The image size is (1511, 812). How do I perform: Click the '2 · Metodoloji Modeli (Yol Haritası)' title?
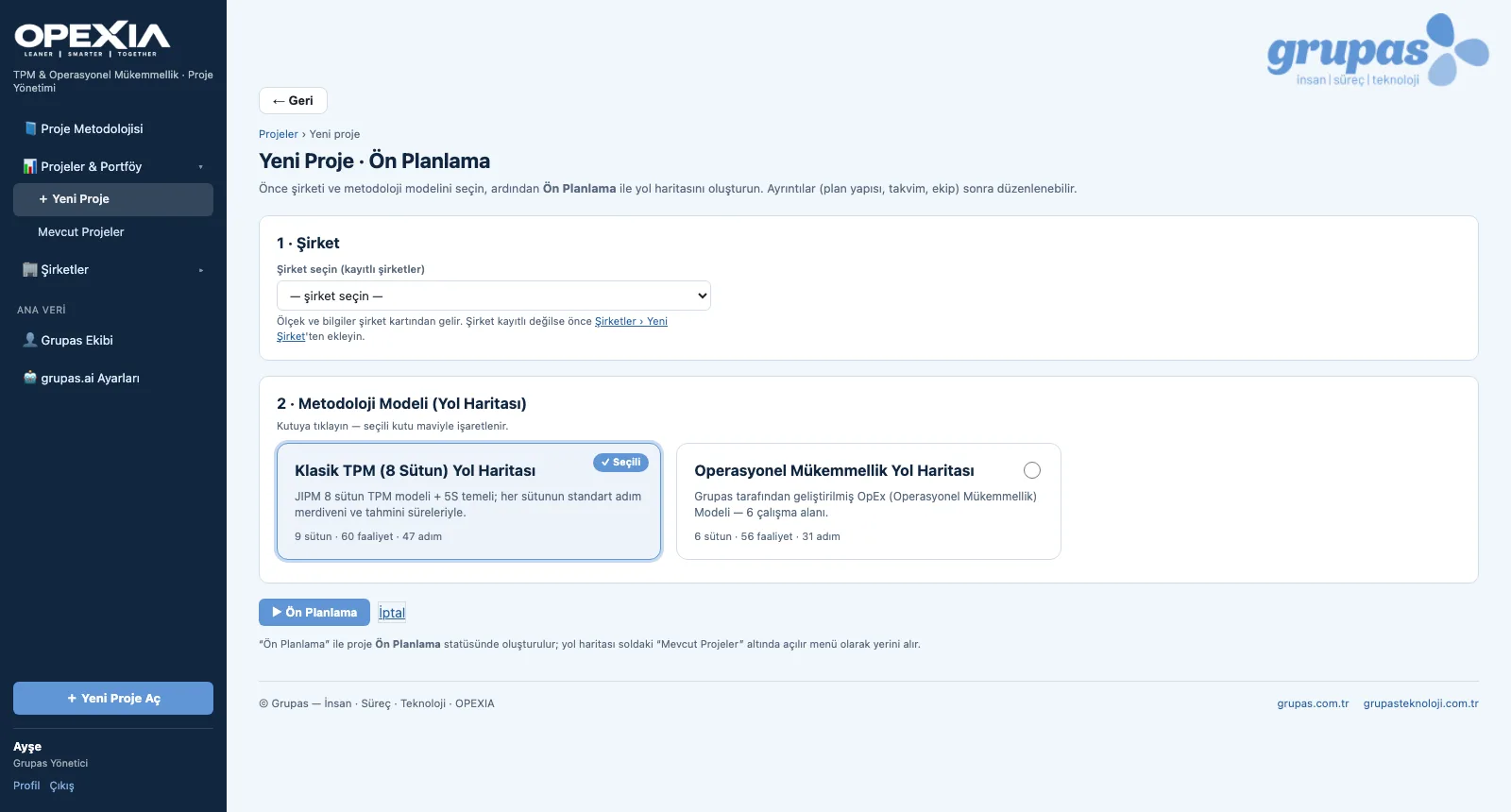[401, 404]
